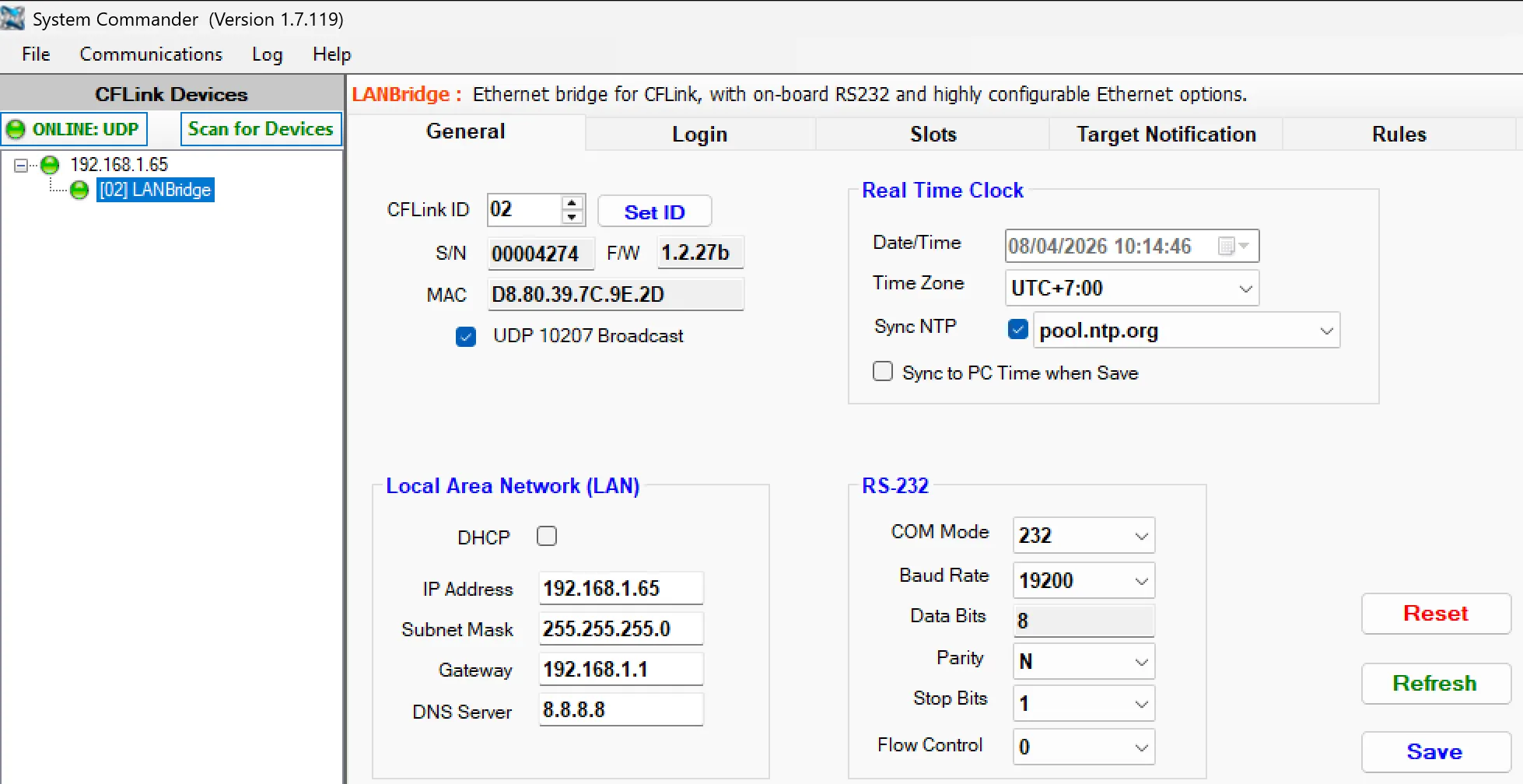This screenshot has width=1523, height=784.
Task: Expand the COM Mode dropdown
Action: (1141, 536)
